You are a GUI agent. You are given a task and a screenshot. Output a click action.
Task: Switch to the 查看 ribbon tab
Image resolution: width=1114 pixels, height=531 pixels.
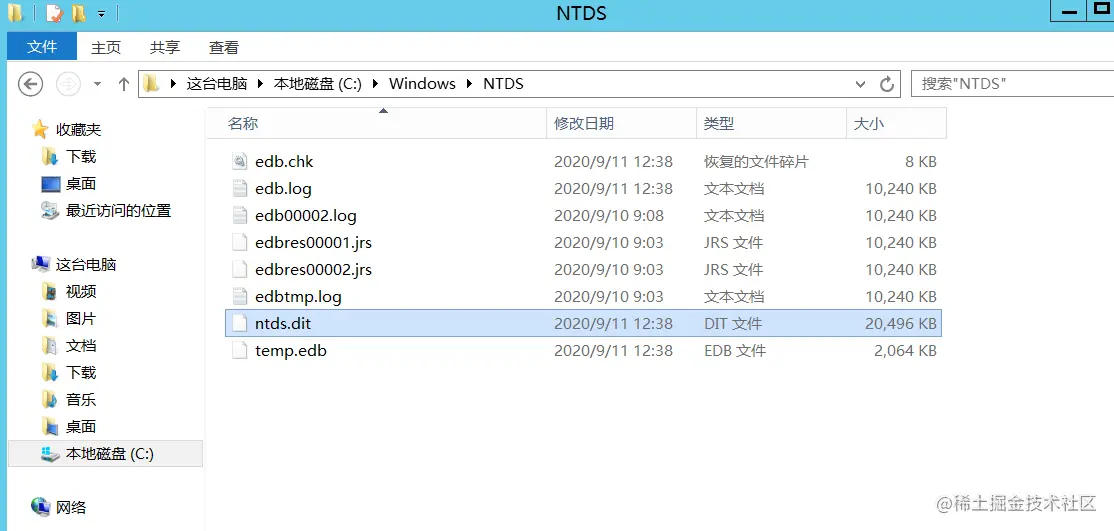(224, 48)
